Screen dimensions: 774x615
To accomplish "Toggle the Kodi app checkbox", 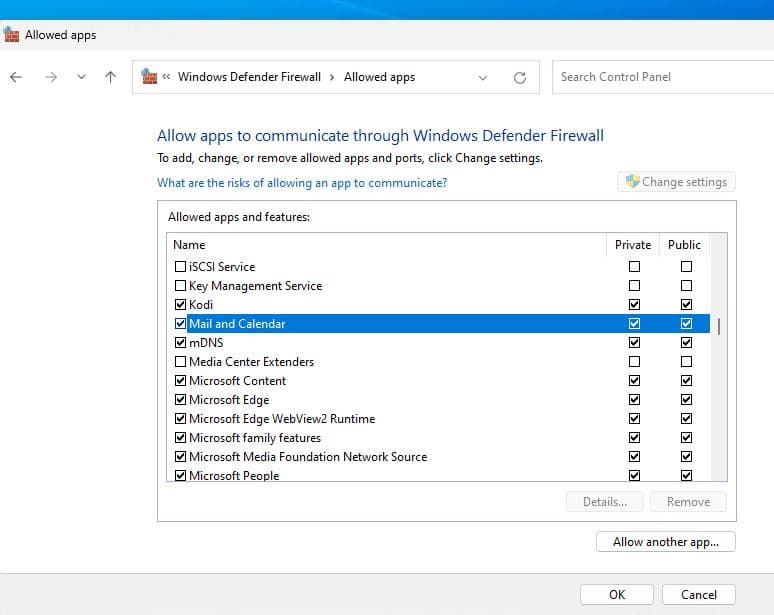I will [181, 305].
